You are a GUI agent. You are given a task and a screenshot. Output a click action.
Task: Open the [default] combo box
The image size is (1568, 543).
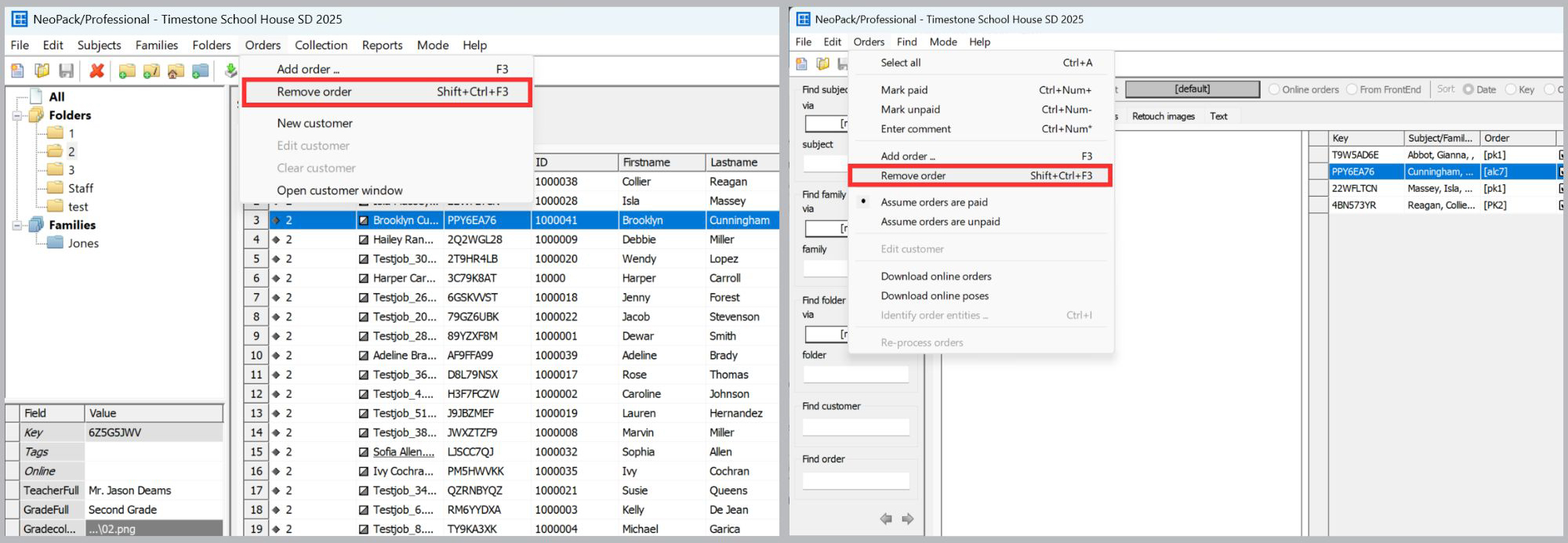click(1192, 89)
